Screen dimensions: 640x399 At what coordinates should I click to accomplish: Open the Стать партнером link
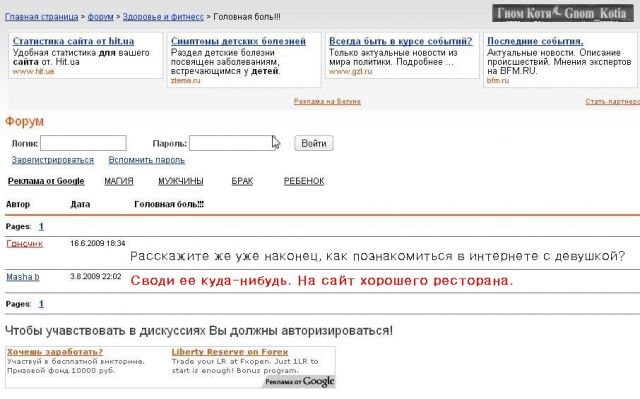612,101
